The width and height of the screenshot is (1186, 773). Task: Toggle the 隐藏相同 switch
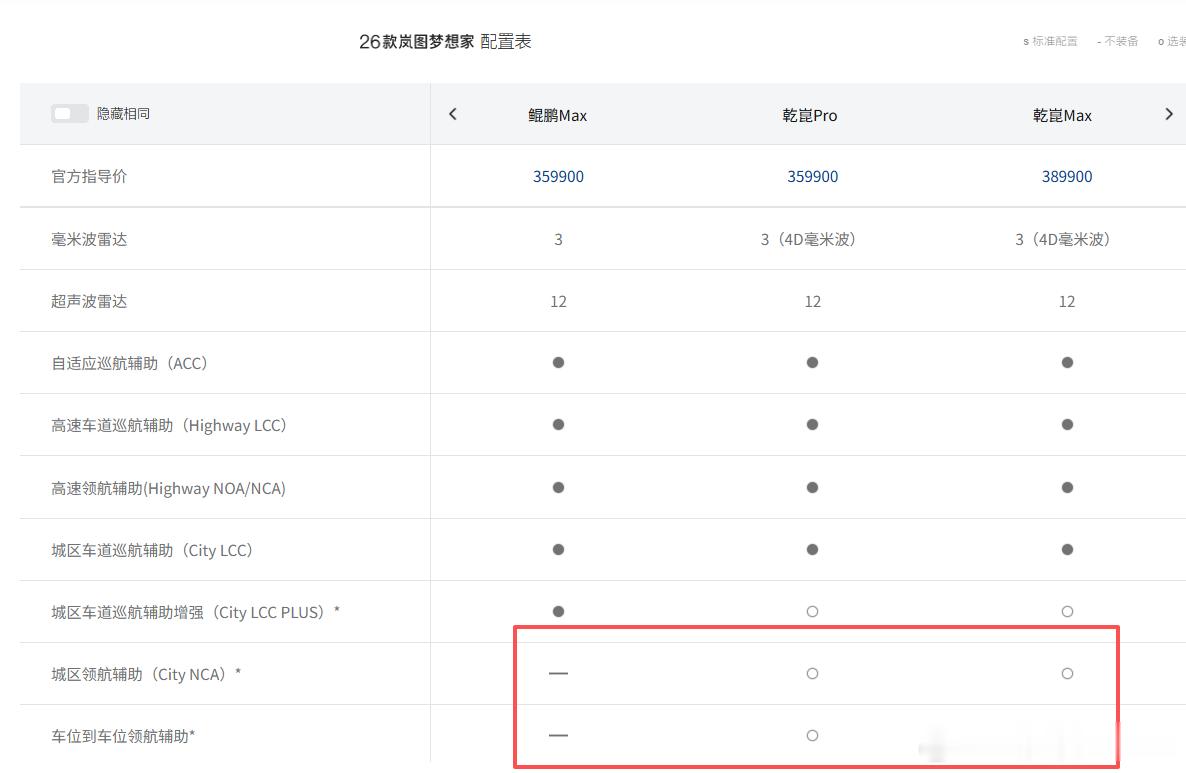pyautogui.click(x=70, y=113)
